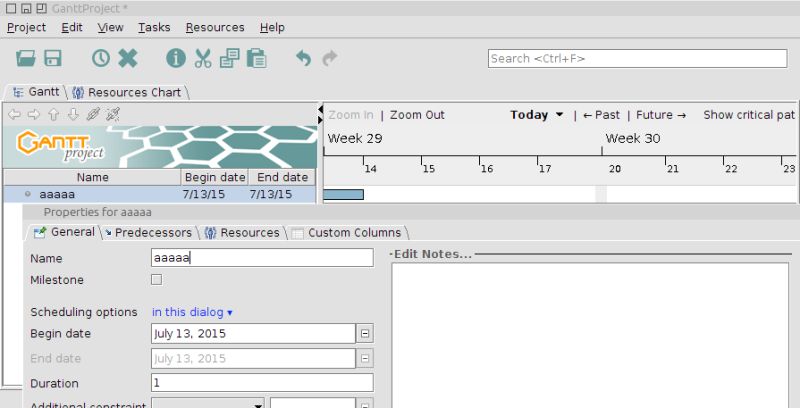Move task down with the down arrow icon
The width and height of the screenshot is (800, 408).
pos(73,114)
